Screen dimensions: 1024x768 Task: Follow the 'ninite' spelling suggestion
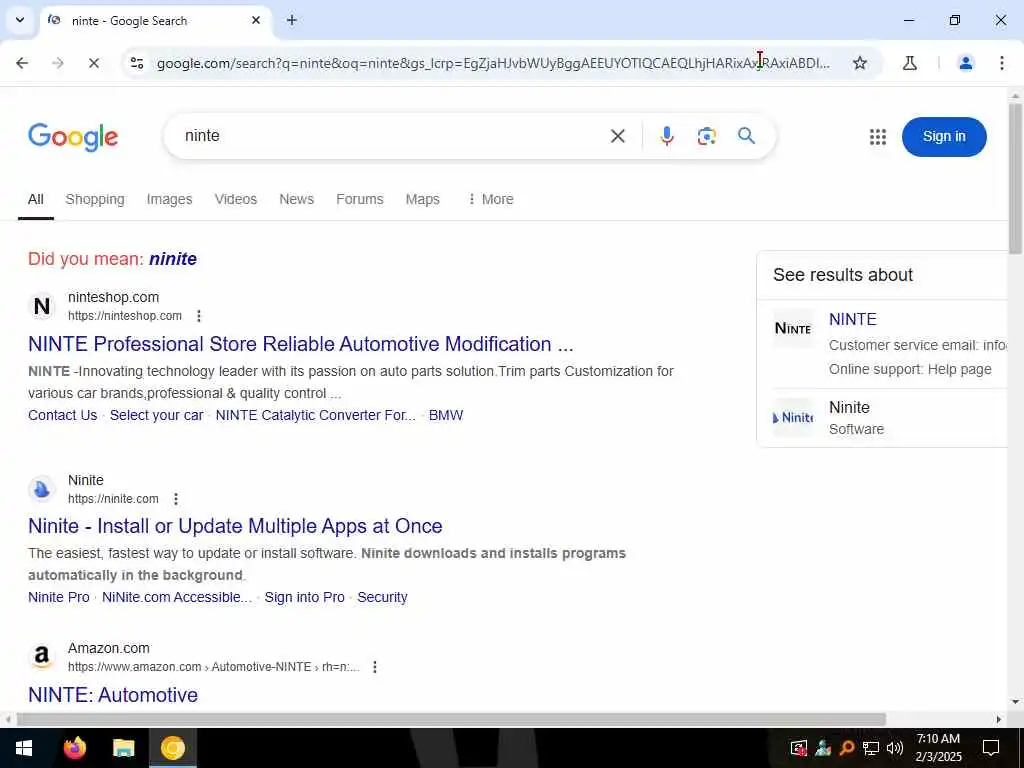pyautogui.click(x=173, y=259)
